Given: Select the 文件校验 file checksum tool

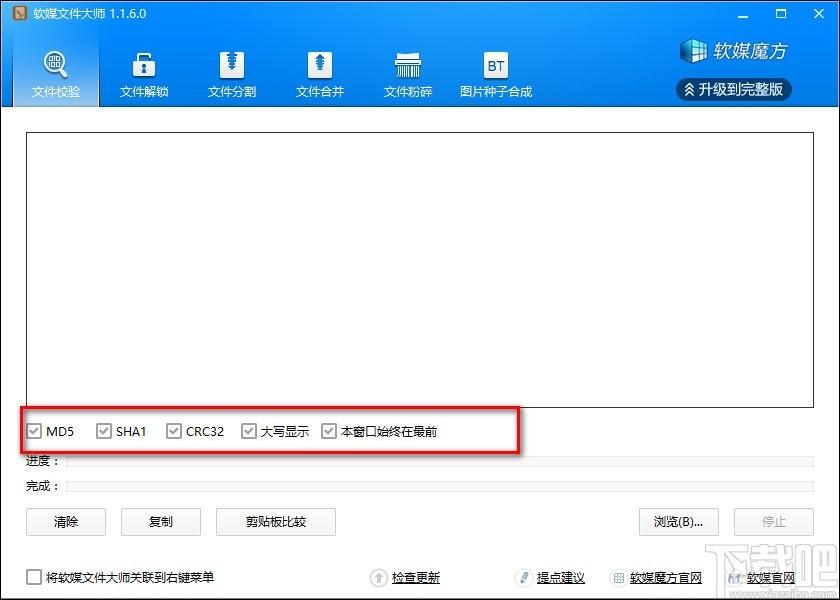Looking at the screenshot, I should pos(56,75).
